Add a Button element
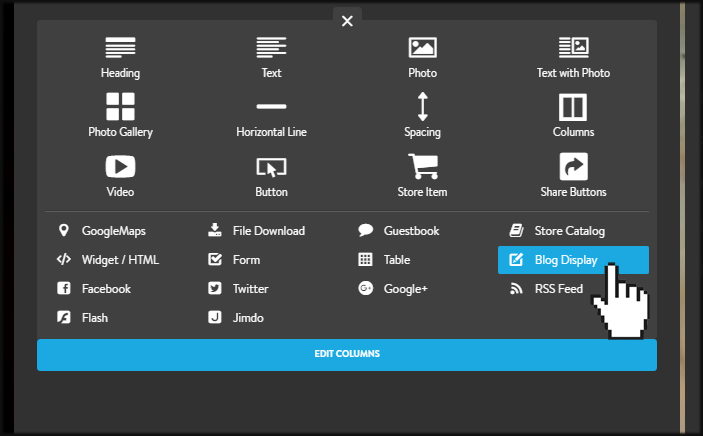The width and height of the screenshot is (703, 436). (x=271, y=177)
